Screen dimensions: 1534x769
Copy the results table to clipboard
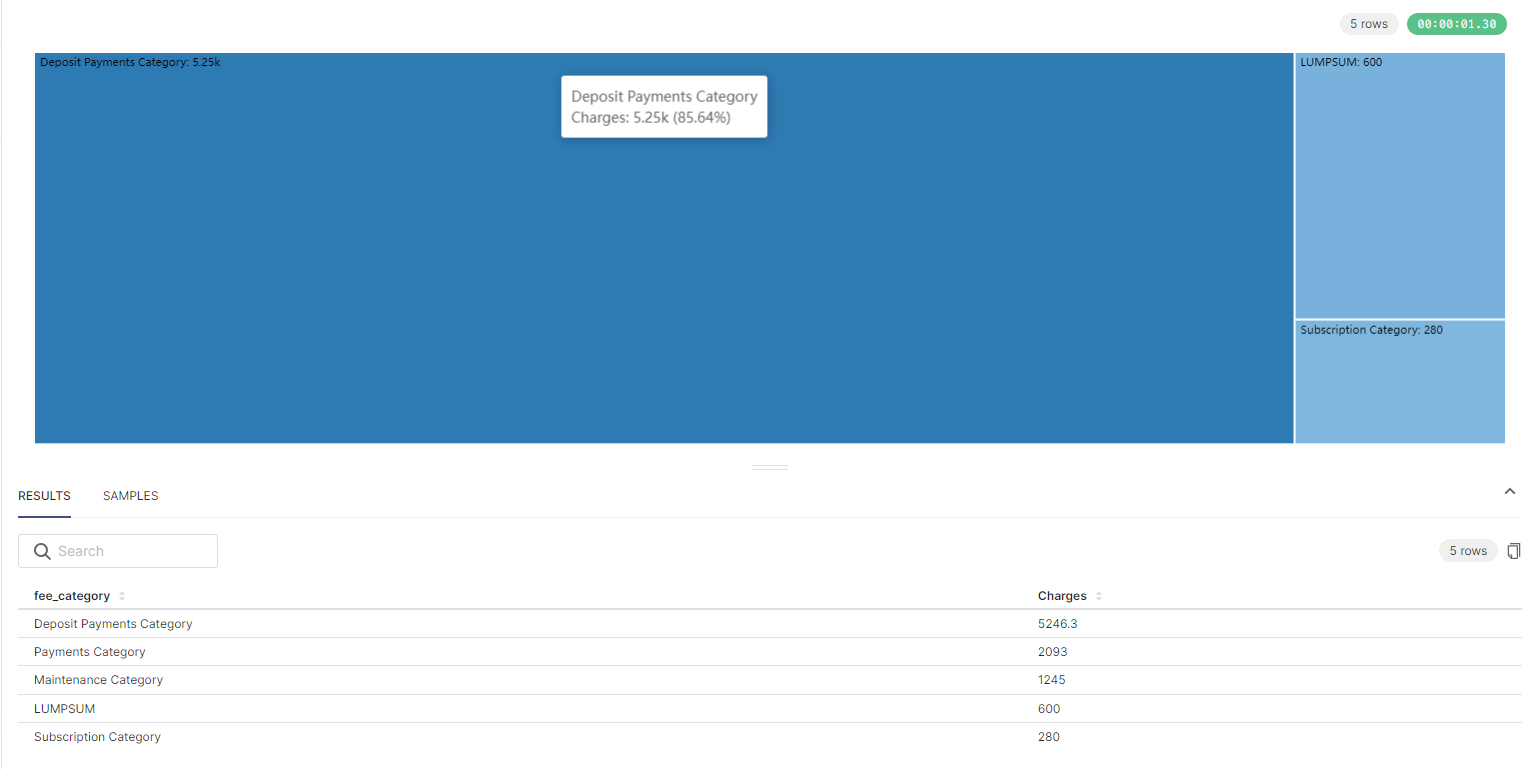pyautogui.click(x=1514, y=550)
